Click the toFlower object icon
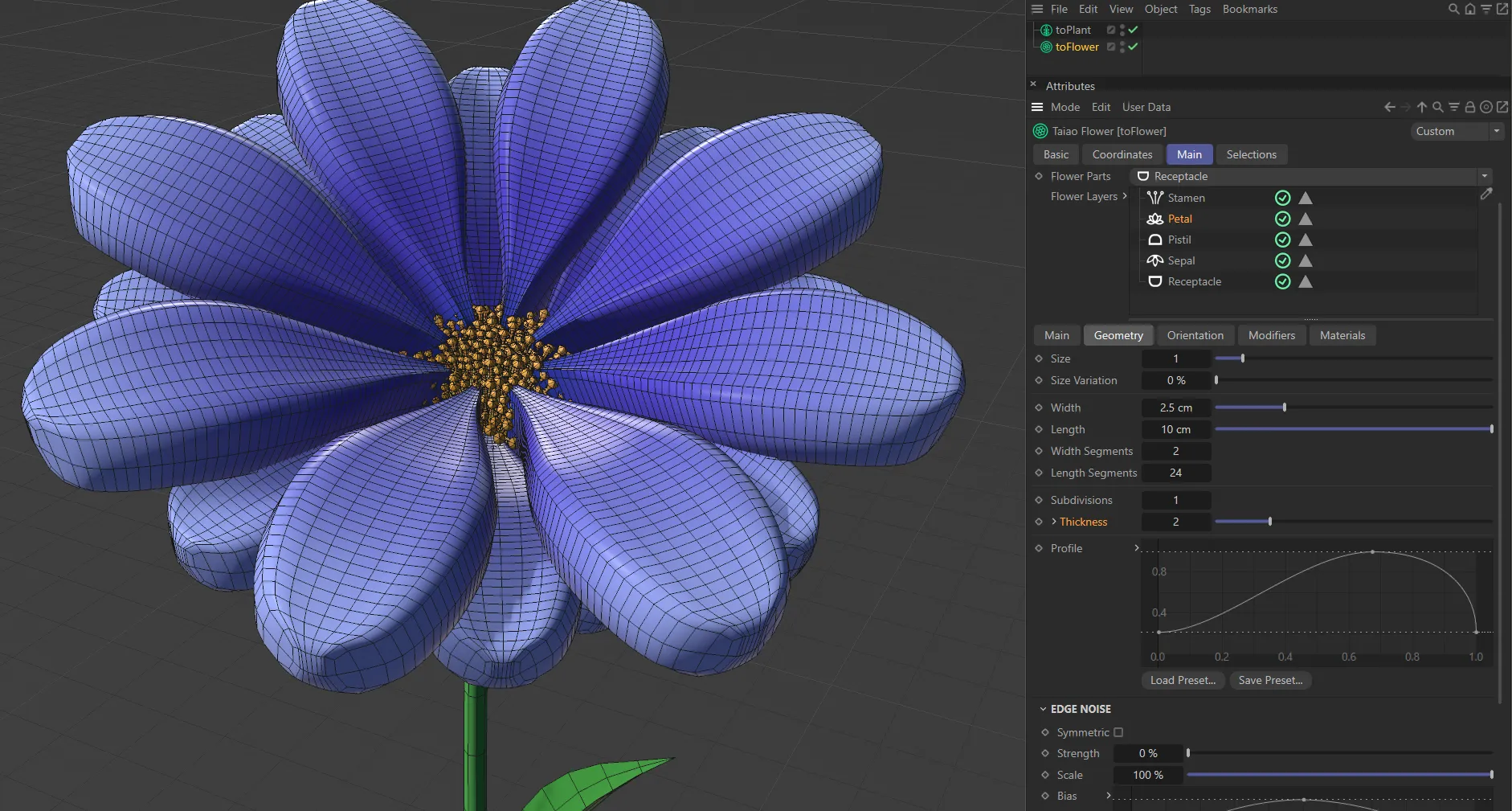 [1045, 47]
